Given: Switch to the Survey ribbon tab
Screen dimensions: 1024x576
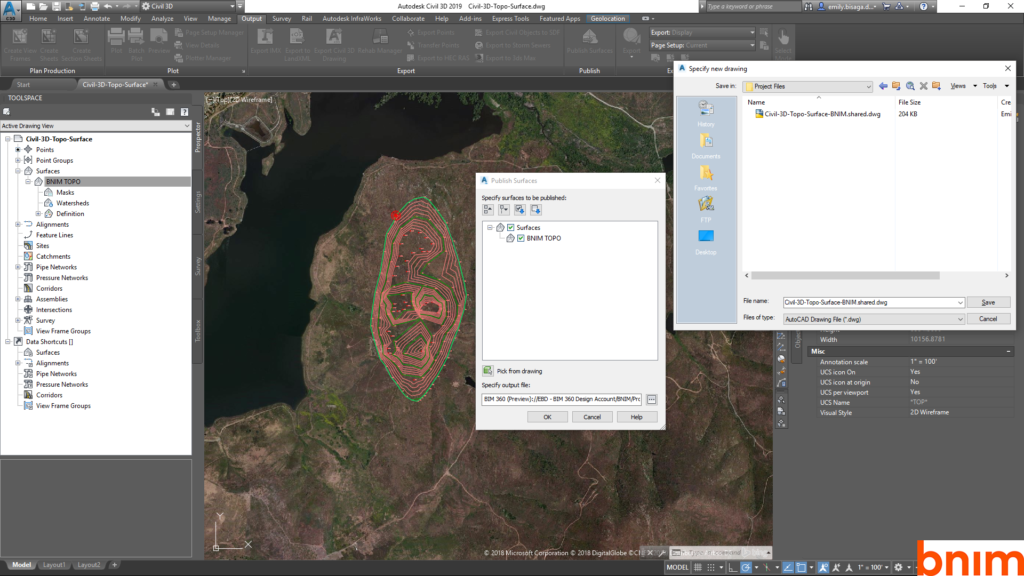Looking at the screenshot, I should pos(282,18).
